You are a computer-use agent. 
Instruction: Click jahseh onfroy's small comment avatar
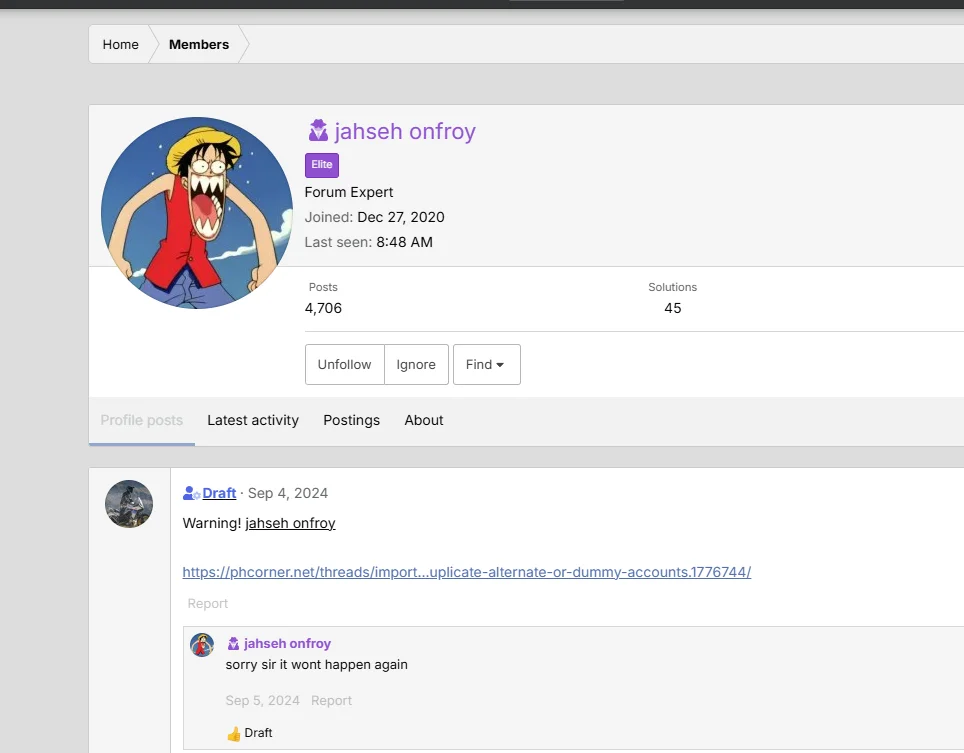point(202,645)
